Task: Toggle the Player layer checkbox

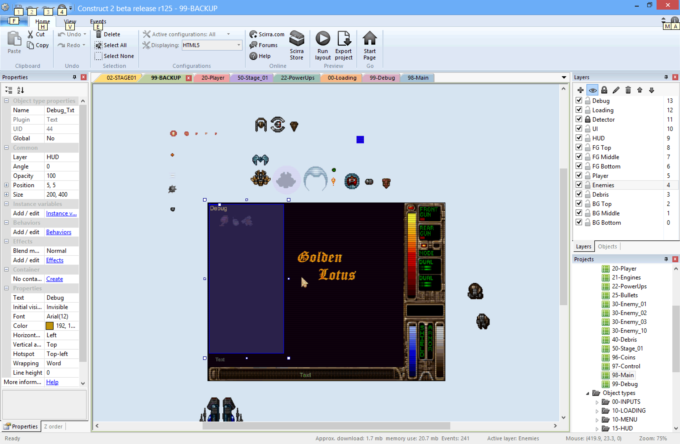Action: 579,176
